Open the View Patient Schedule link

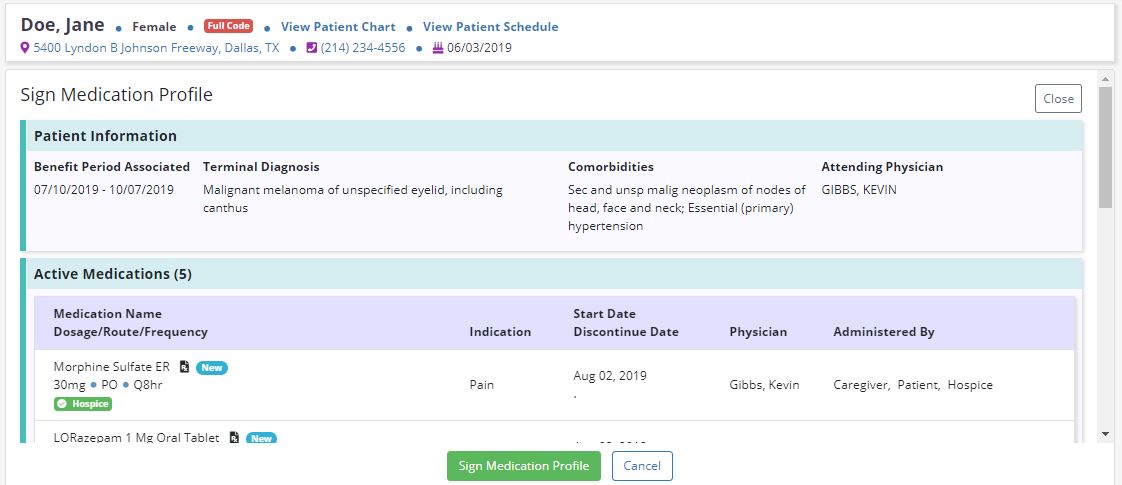490,27
